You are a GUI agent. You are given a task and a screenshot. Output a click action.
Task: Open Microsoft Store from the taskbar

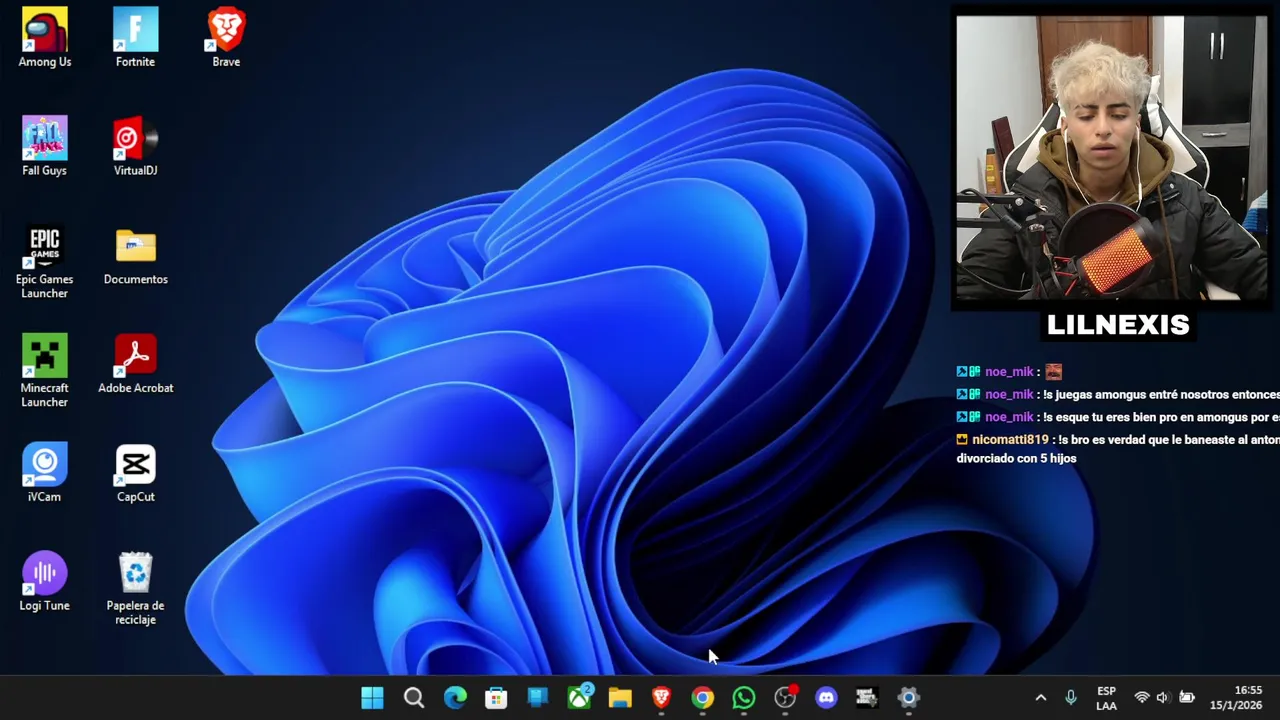[496, 698]
